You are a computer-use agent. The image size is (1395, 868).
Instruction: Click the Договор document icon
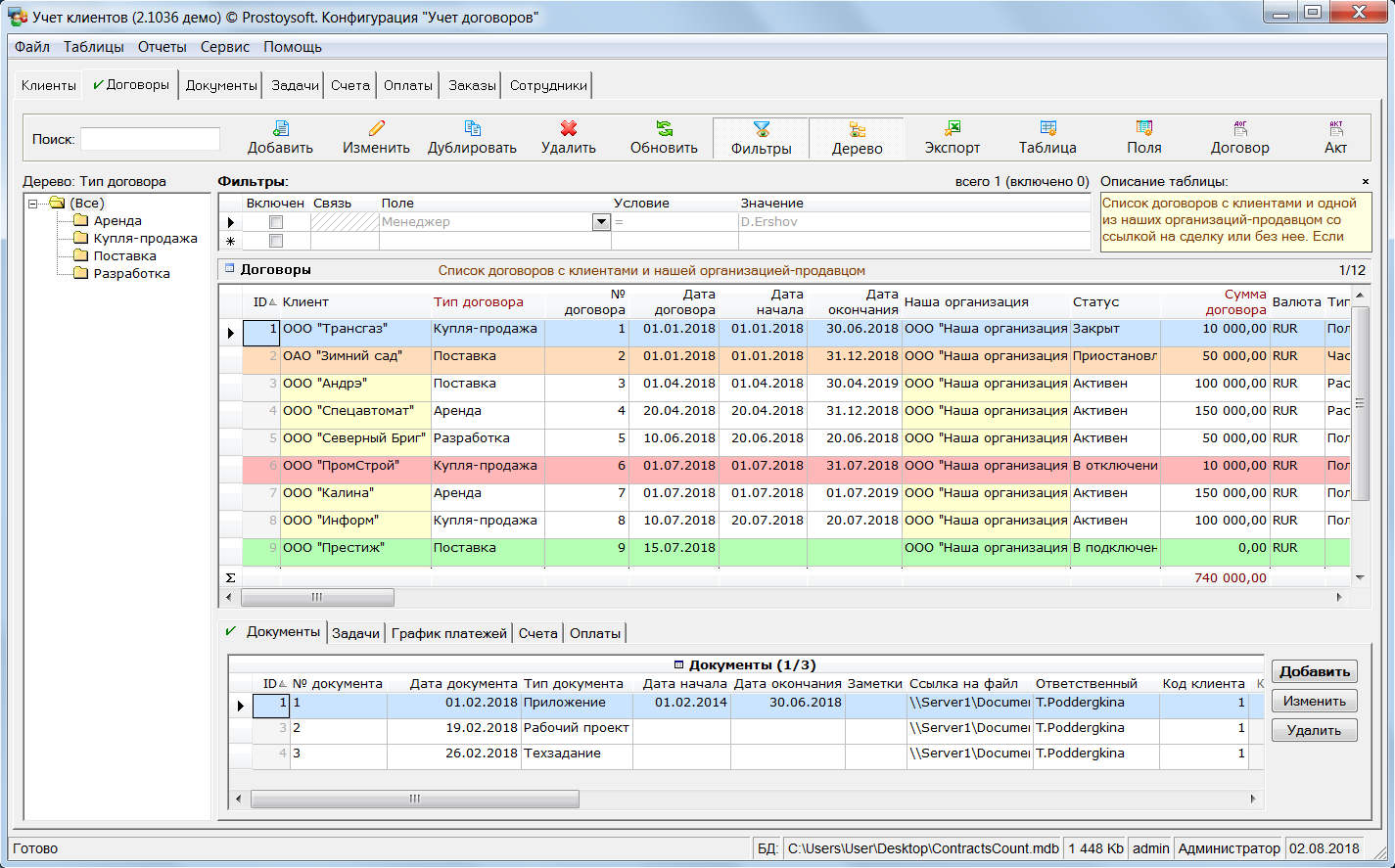(x=1239, y=129)
